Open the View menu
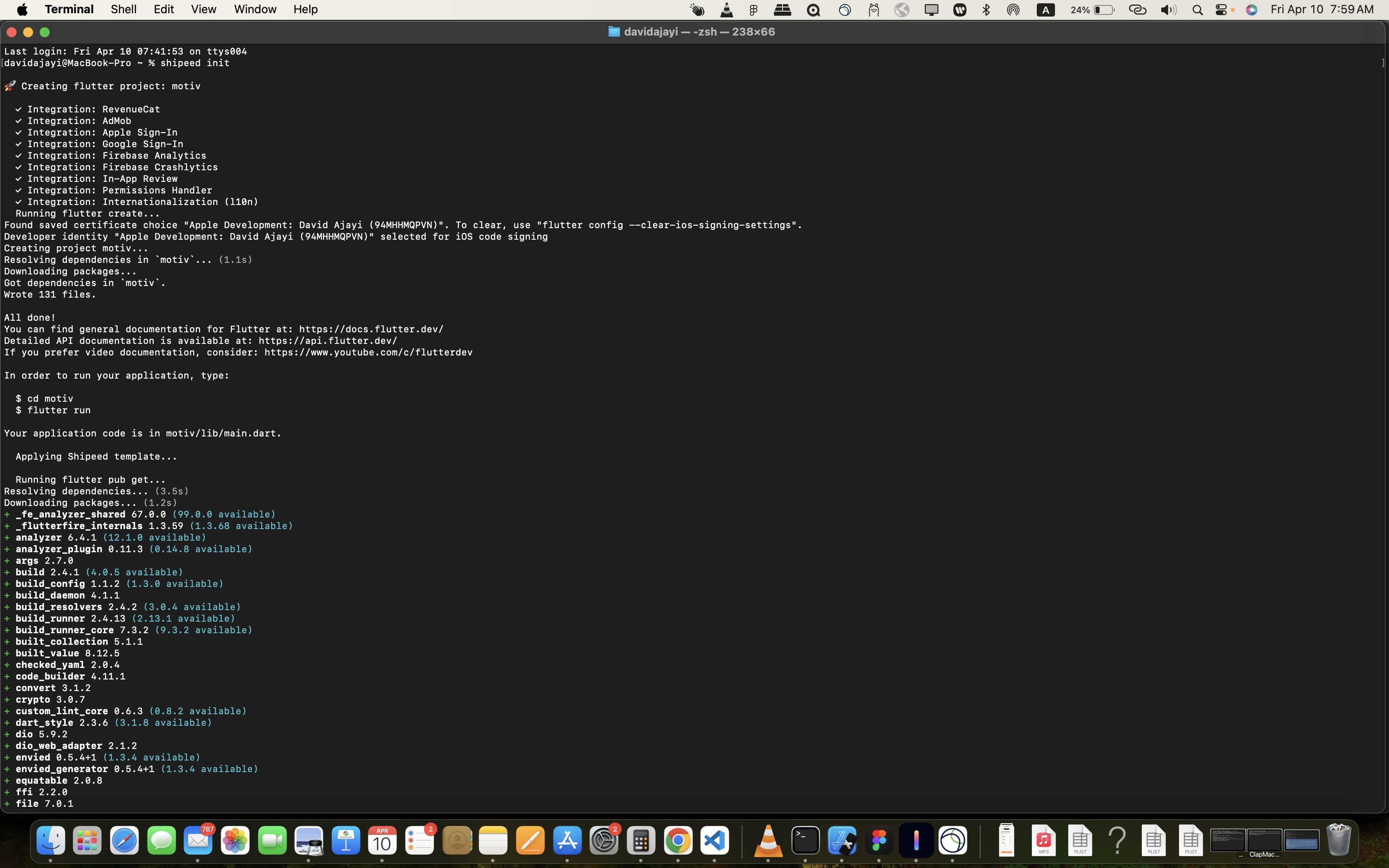Image resolution: width=1389 pixels, height=868 pixels. (x=203, y=9)
